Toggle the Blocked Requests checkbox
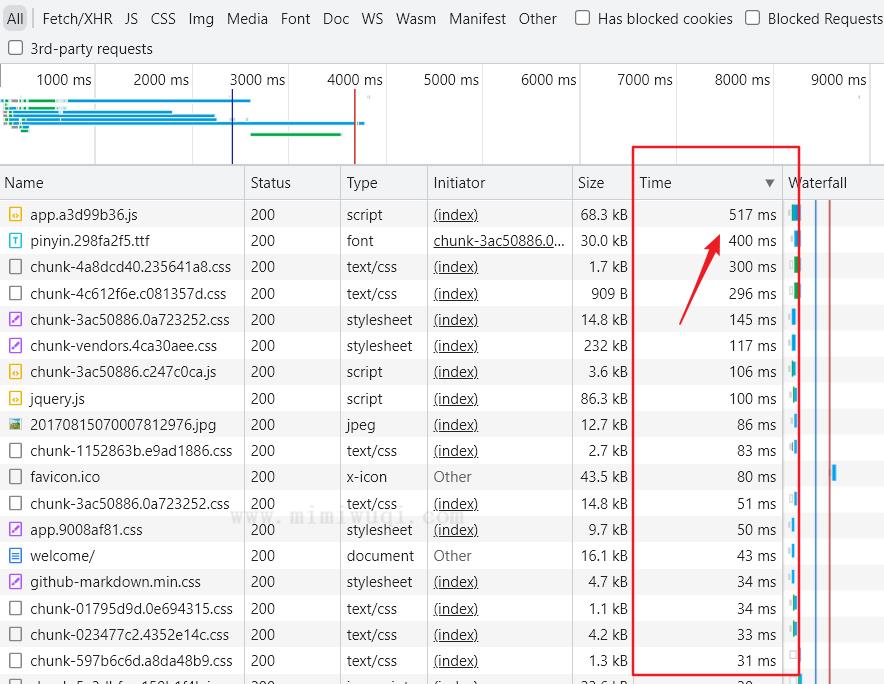884x684 pixels. pyautogui.click(x=752, y=18)
